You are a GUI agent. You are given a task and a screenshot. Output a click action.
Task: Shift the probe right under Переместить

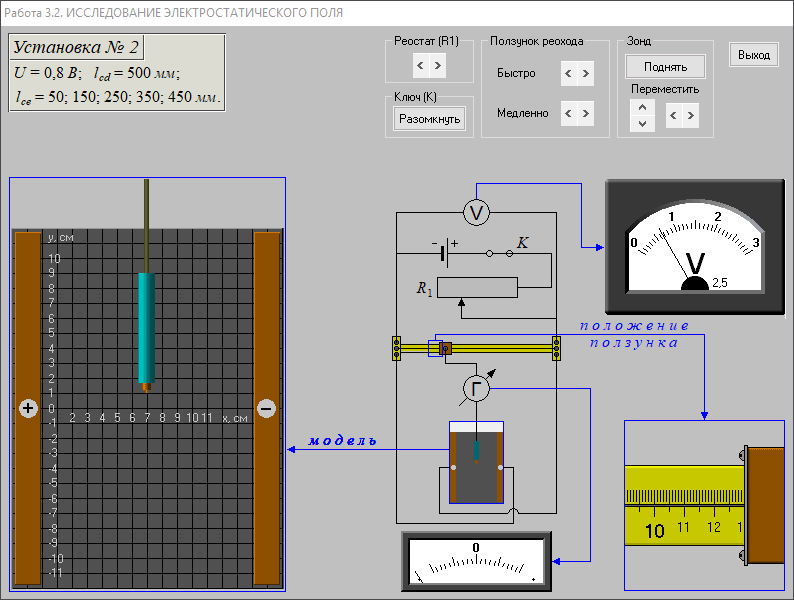click(x=690, y=116)
